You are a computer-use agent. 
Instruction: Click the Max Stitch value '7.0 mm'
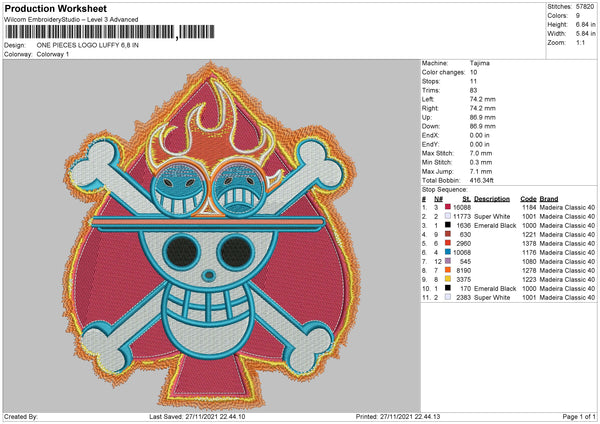click(481, 153)
